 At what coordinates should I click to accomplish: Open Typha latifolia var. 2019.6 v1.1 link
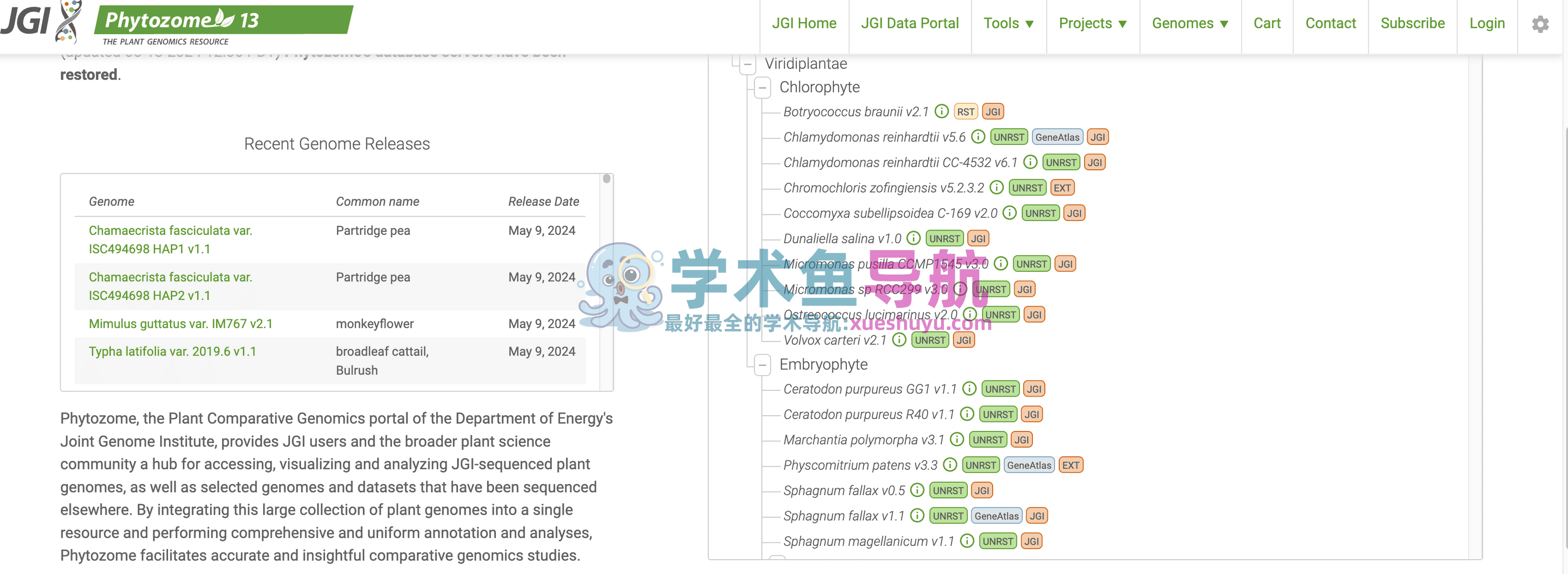point(172,352)
